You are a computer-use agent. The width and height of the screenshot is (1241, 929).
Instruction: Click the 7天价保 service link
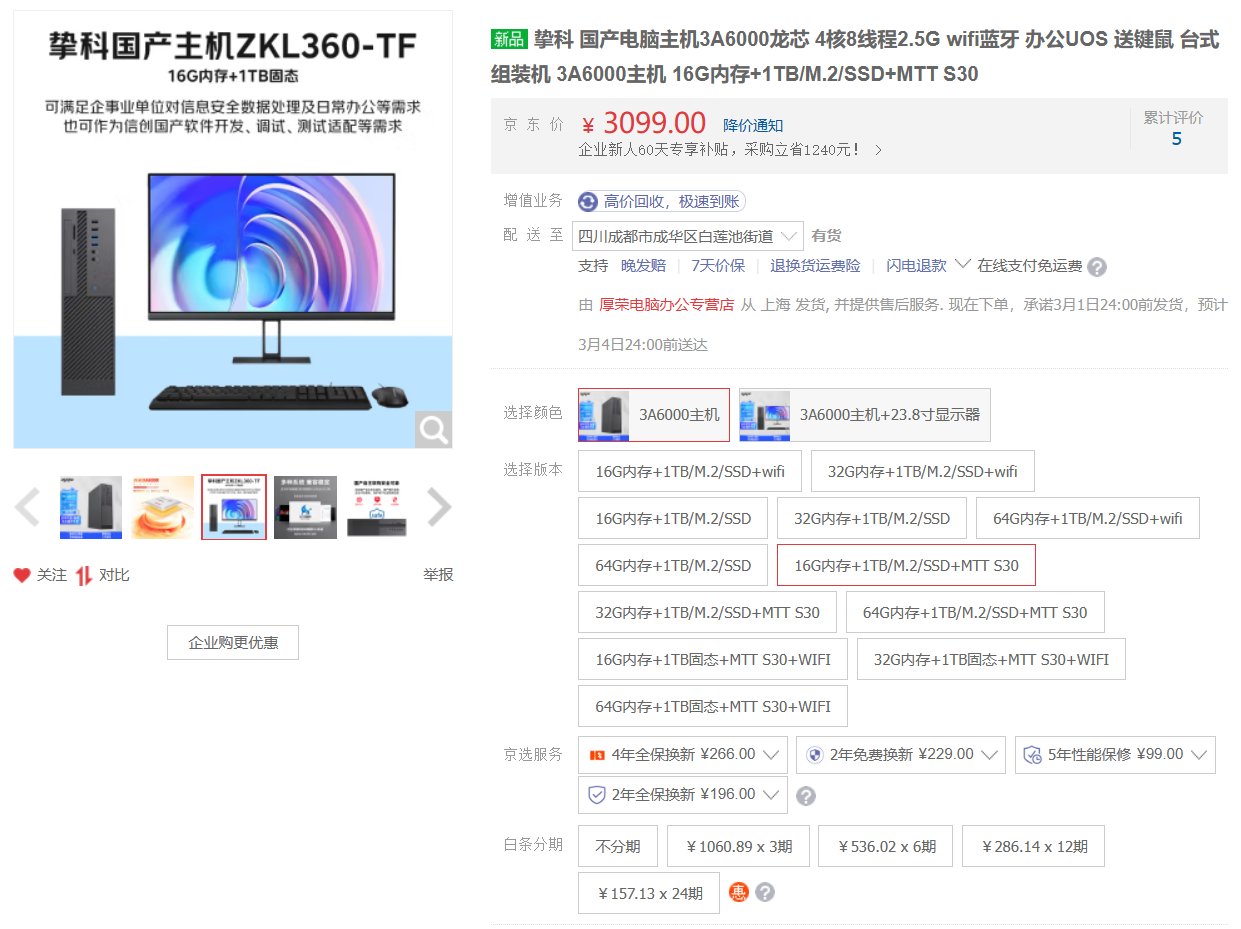[718, 266]
